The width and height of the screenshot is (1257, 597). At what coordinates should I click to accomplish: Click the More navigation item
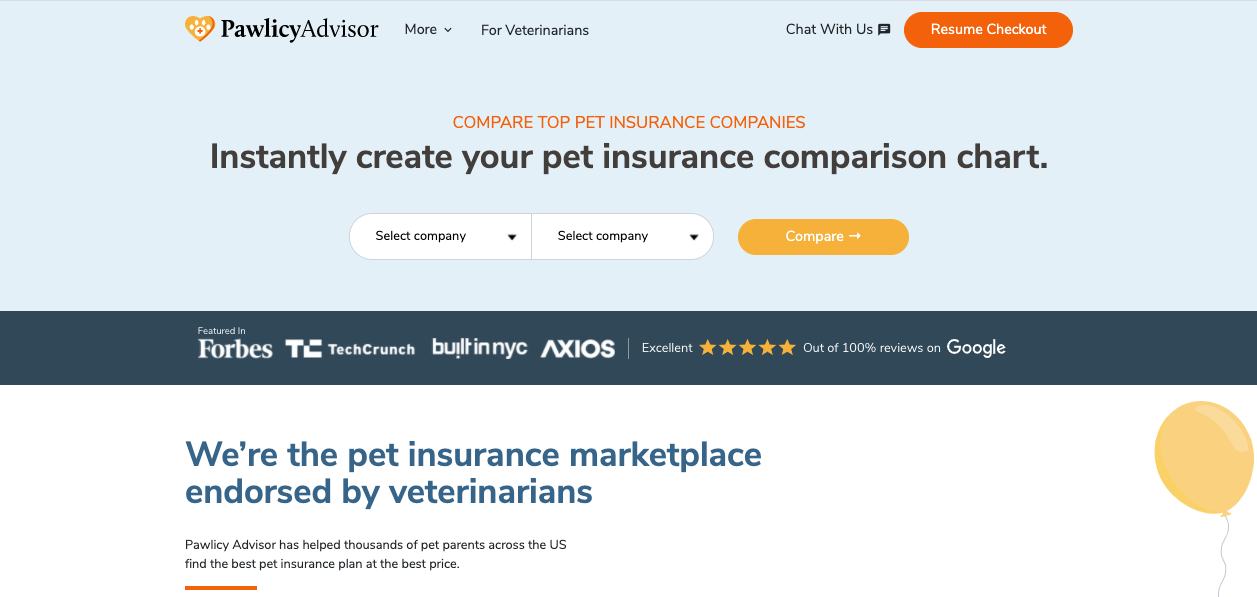(421, 30)
